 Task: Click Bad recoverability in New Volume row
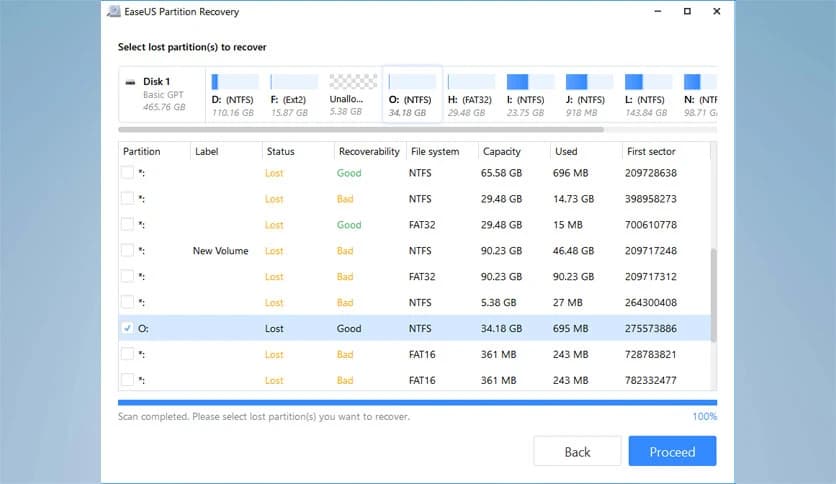point(345,251)
